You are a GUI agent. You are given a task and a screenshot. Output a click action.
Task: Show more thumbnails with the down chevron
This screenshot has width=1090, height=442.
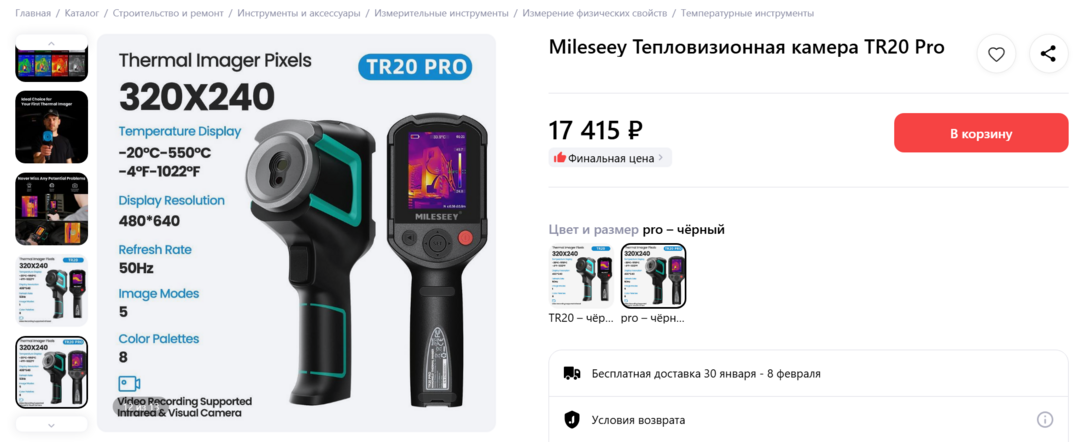(x=51, y=424)
